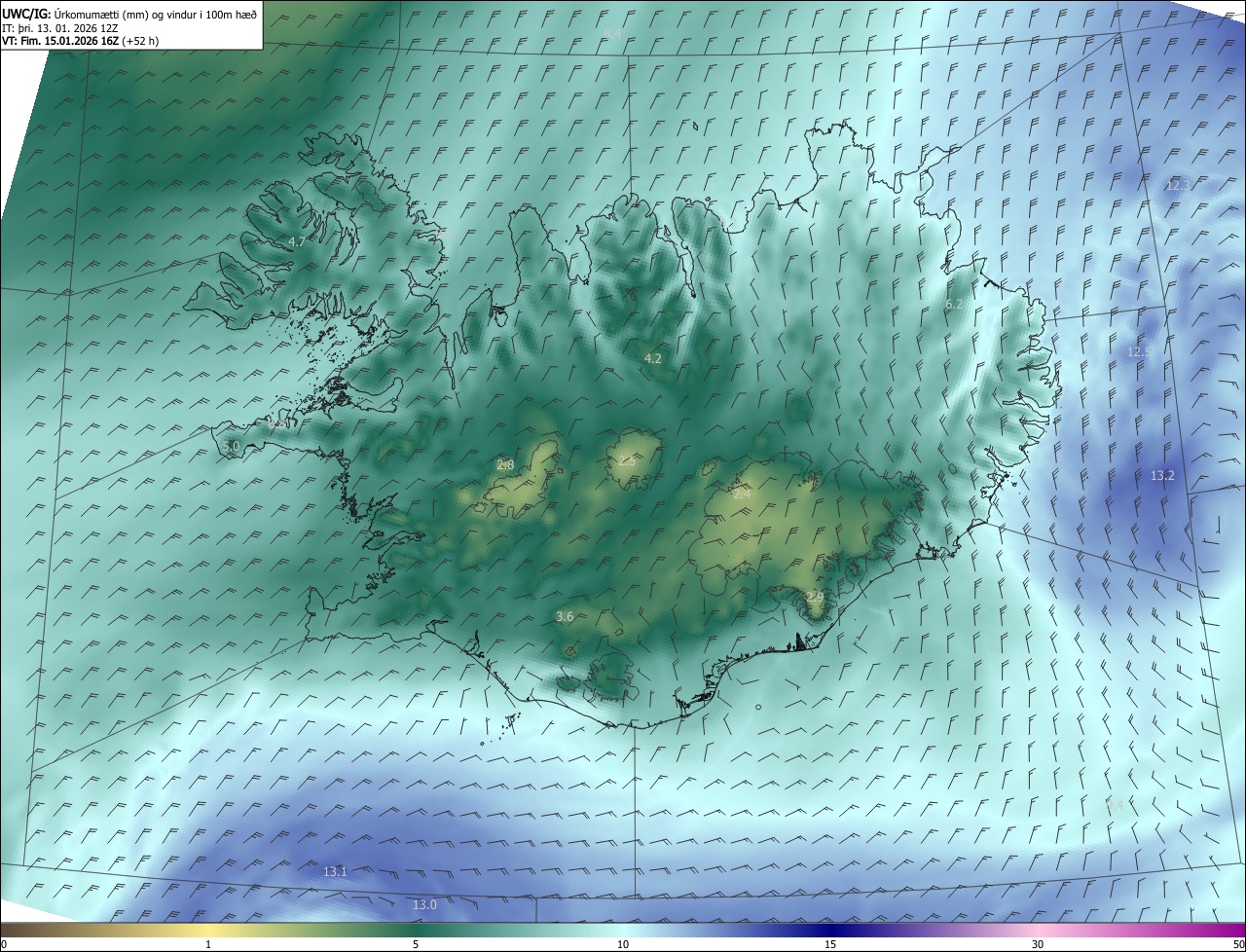Click the 15 tick on the color scale
Viewport: 1246px width, 952px height.
click(x=830, y=944)
